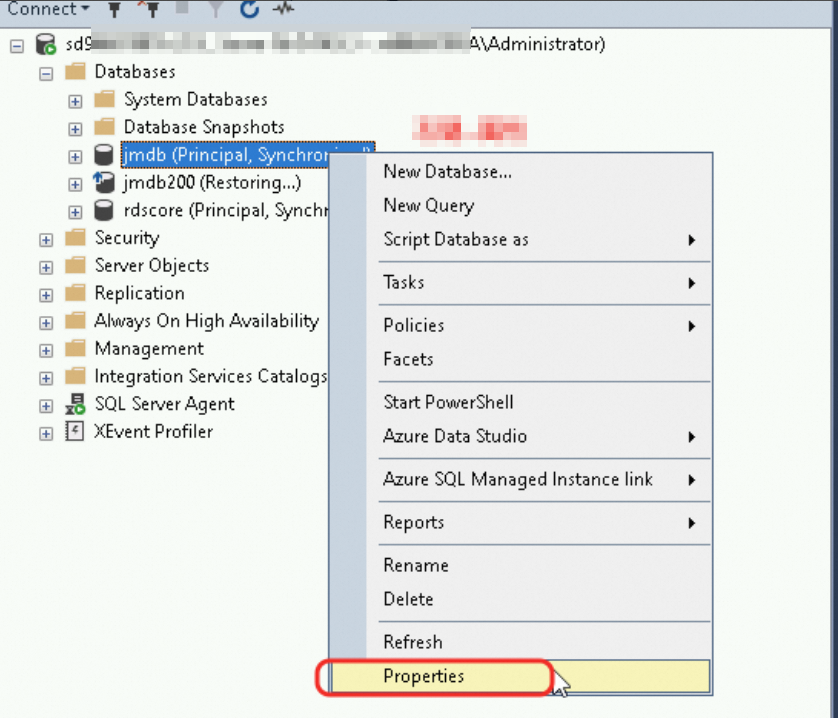Image resolution: width=838 pixels, height=718 pixels.
Task: Open Azure Data Studio submenu
Action: pyautogui.click(x=519, y=436)
